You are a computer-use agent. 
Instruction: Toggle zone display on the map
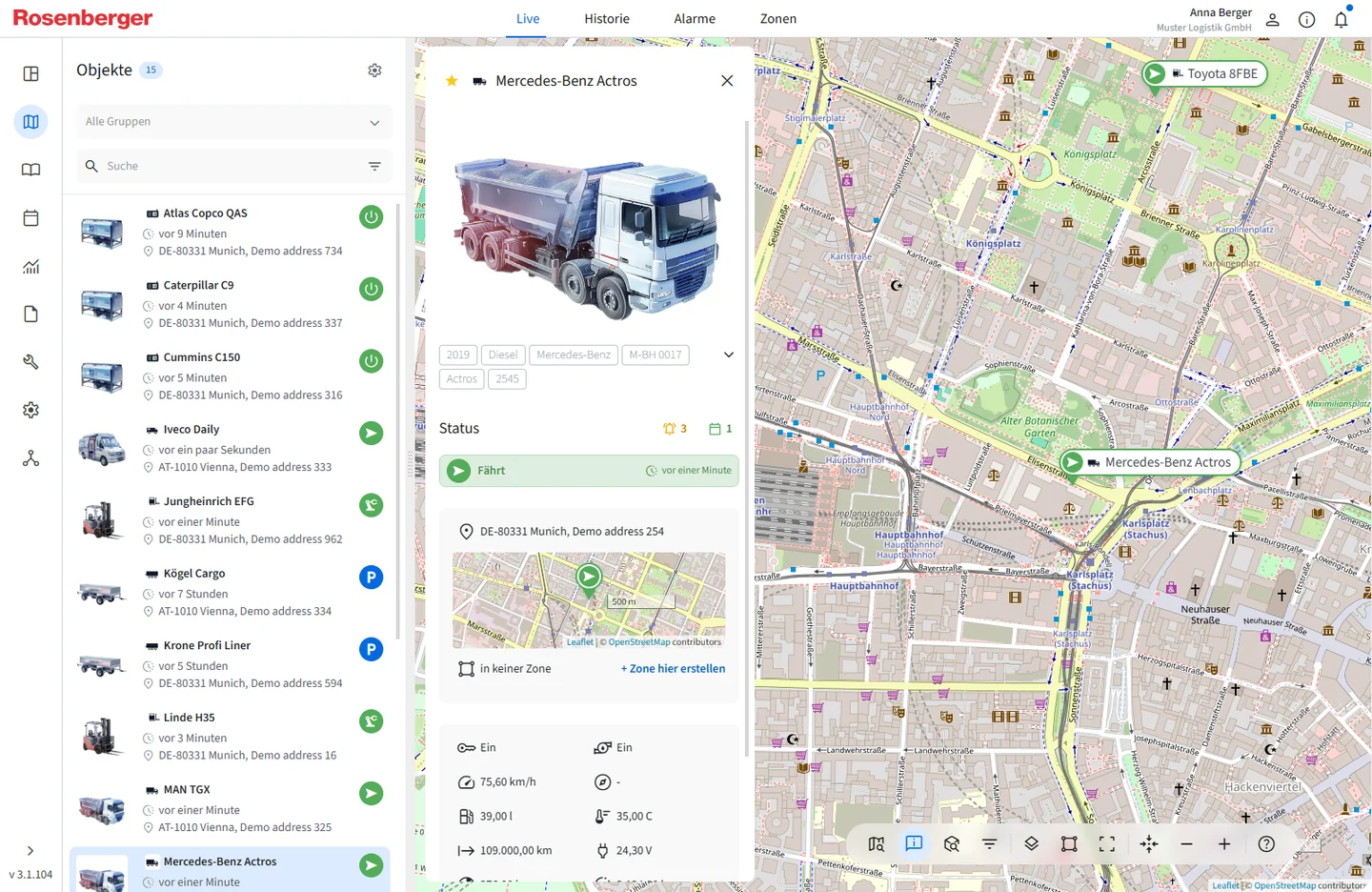tap(1069, 844)
